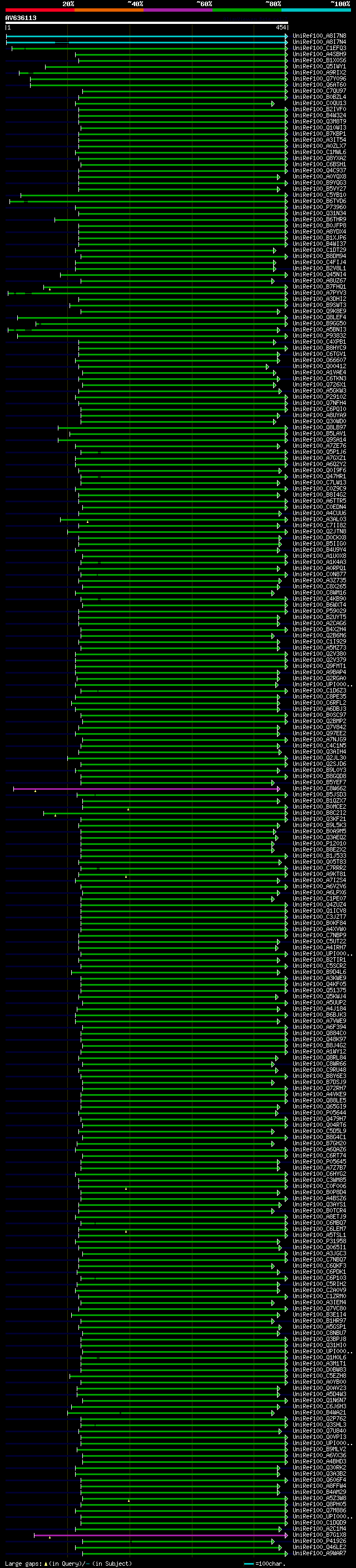Open the UniRef100_C8W662 hit label
The image size is (356, 1568).
[x=319, y=788]
